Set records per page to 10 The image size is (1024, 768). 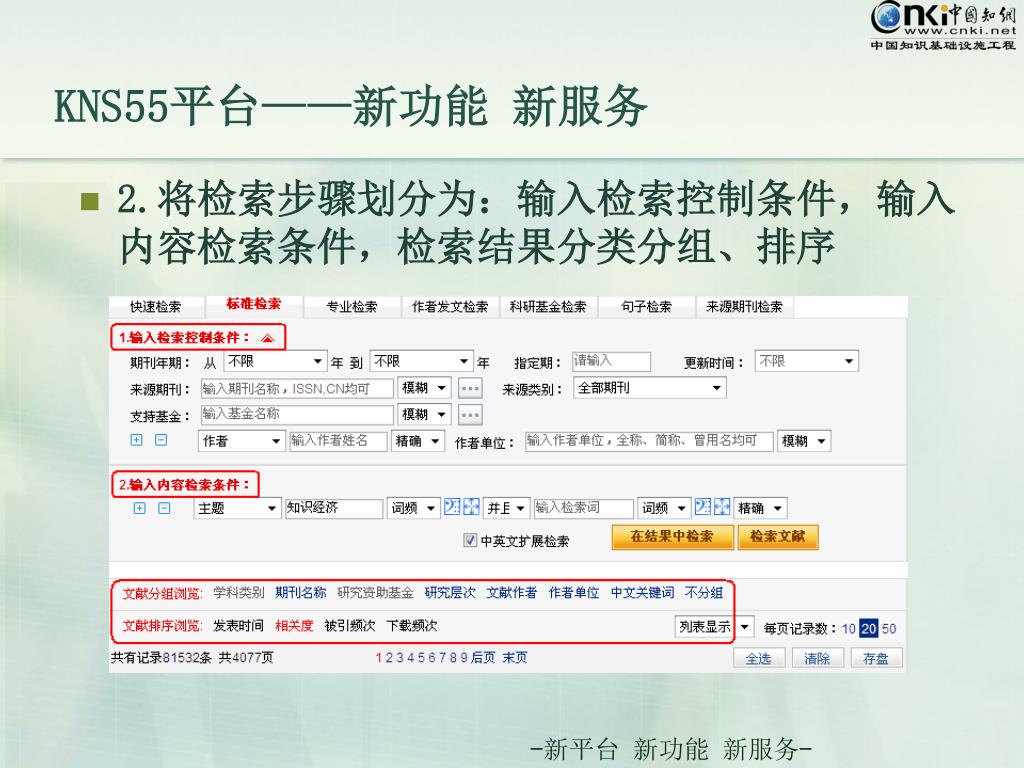coord(848,628)
